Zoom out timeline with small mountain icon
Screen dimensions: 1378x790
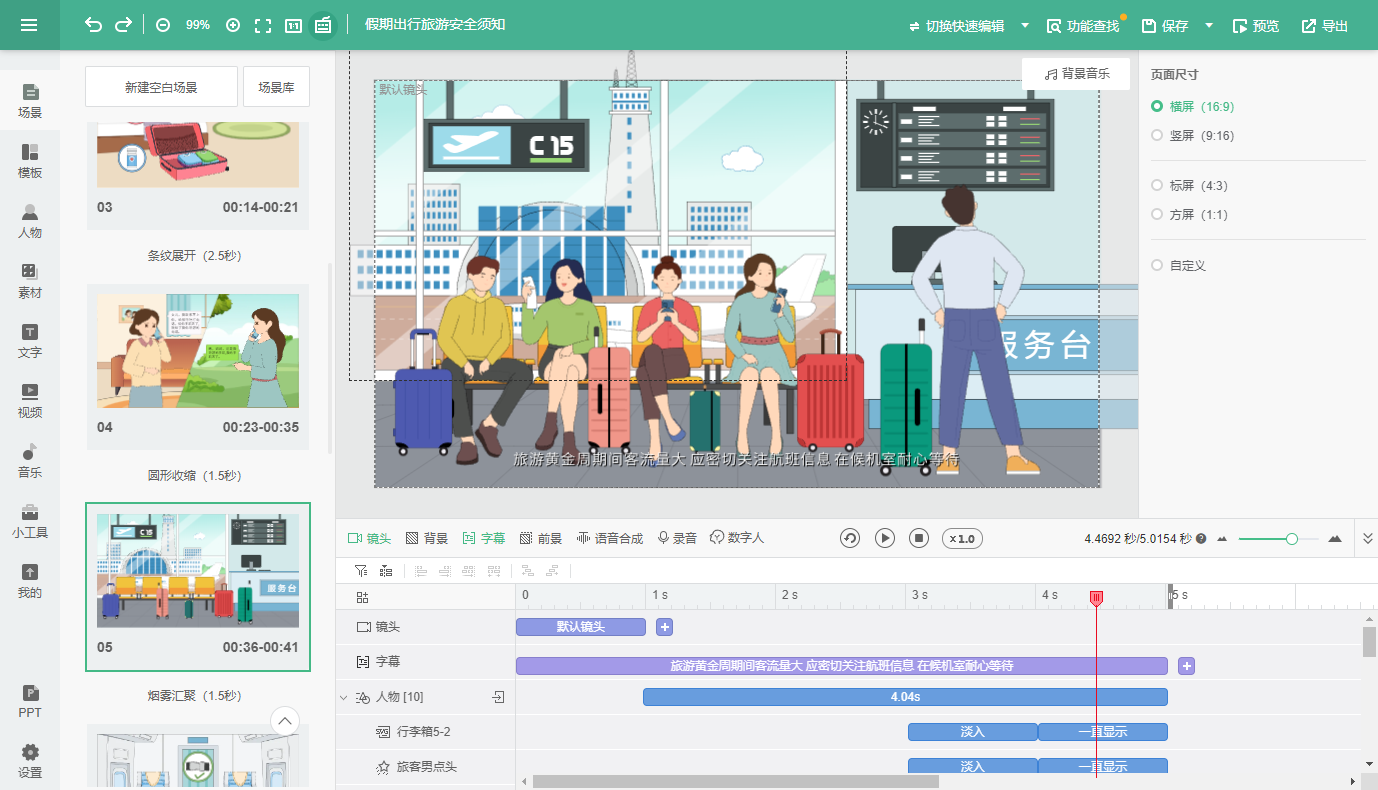click(1222, 539)
